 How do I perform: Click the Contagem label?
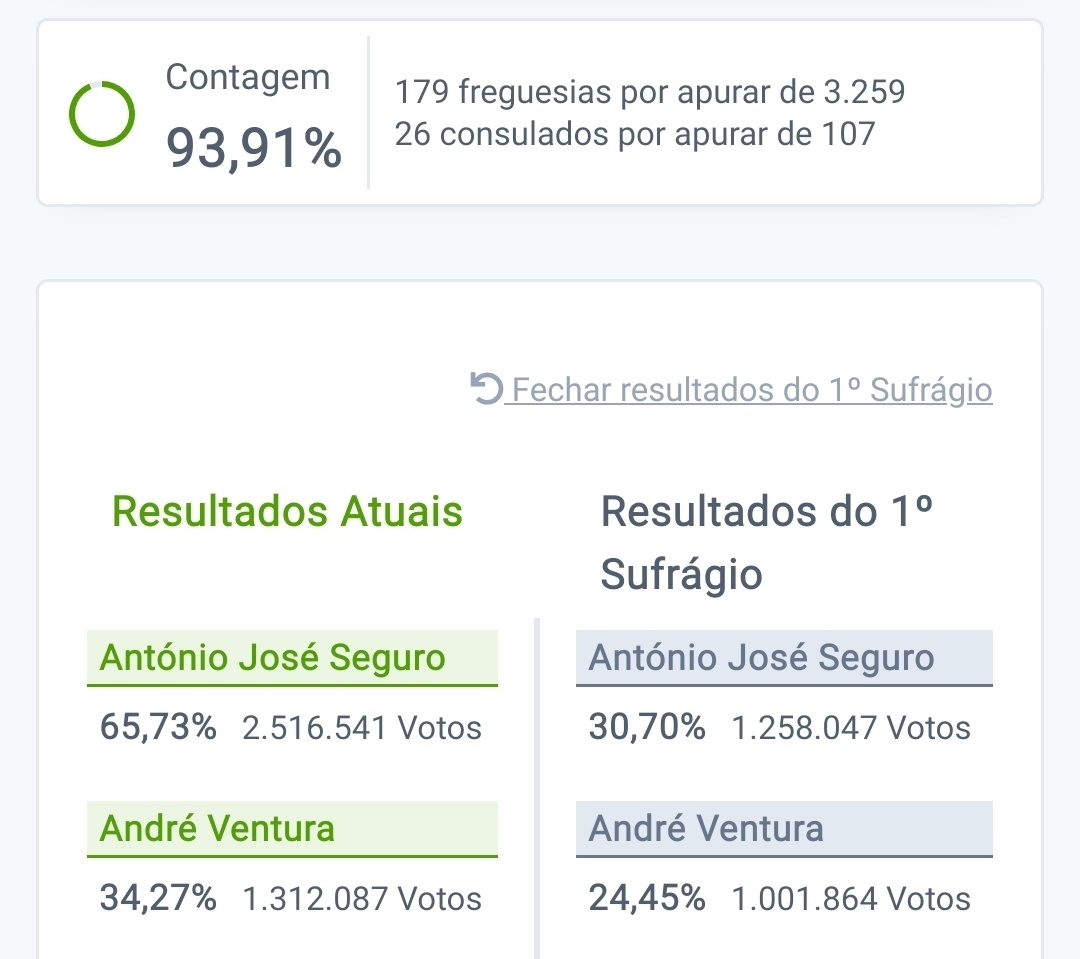click(x=248, y=77)
